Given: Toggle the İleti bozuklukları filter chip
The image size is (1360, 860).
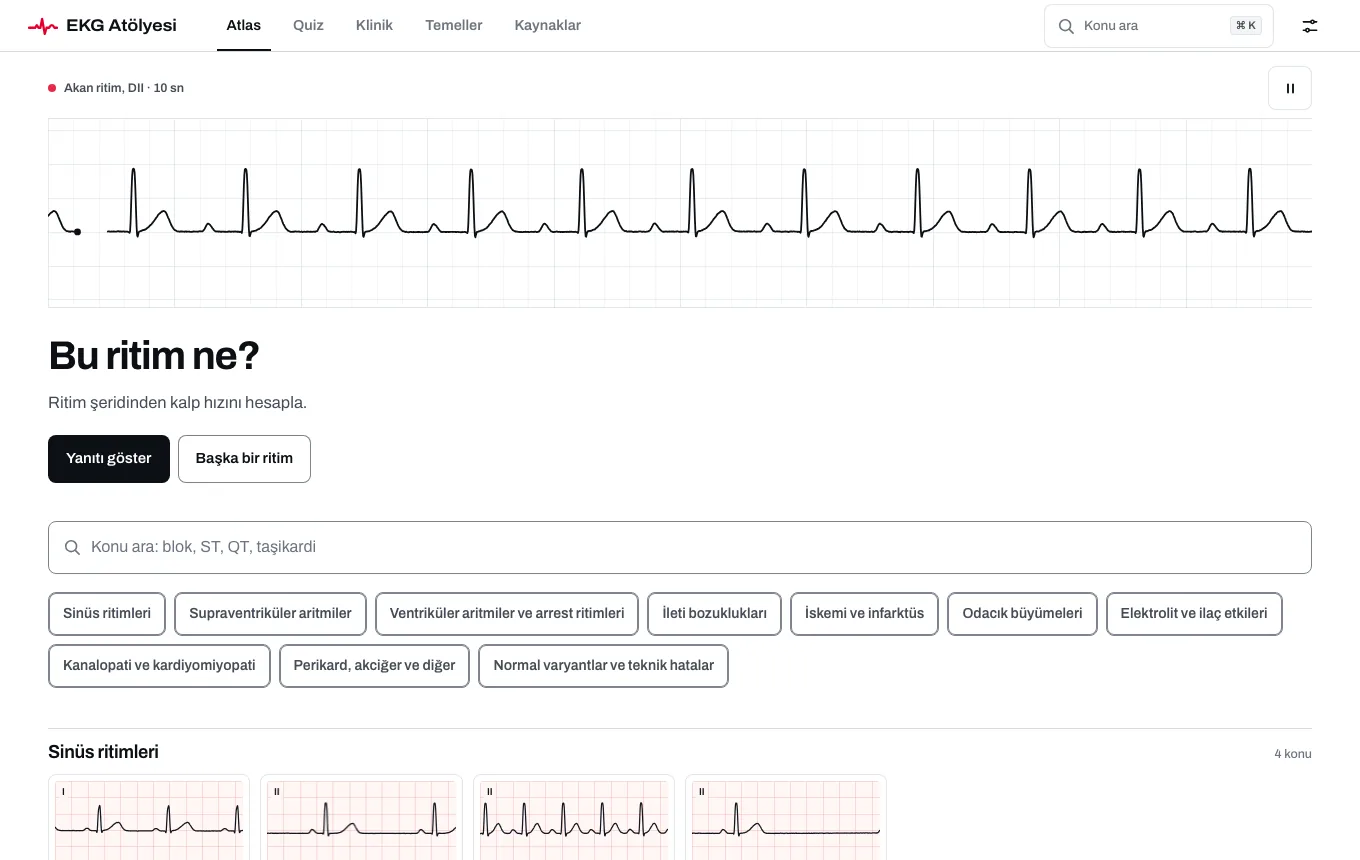Looking at the screenshot, I should click(x=714, y=614).
